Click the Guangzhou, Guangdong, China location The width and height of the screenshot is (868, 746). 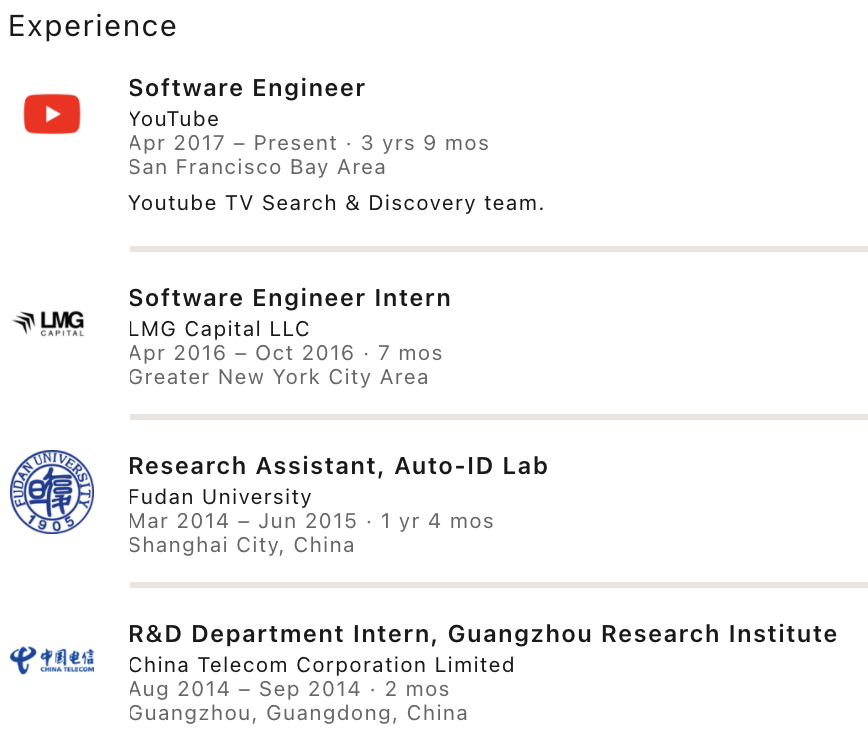pyautogui.click(x=298, y=713)
